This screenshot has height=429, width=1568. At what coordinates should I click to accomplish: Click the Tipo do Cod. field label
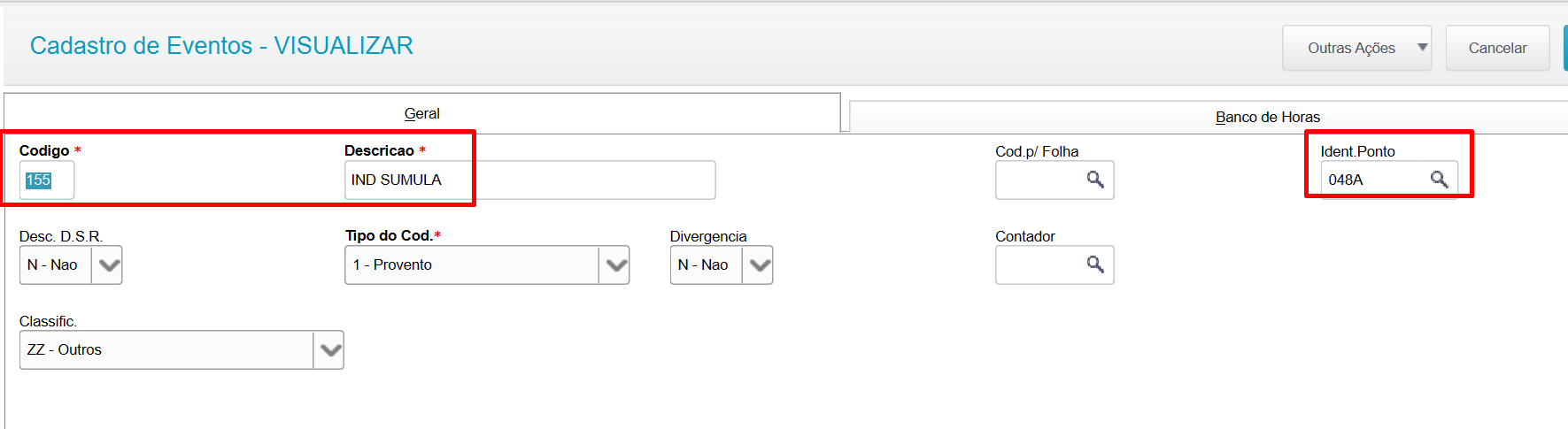389,236
